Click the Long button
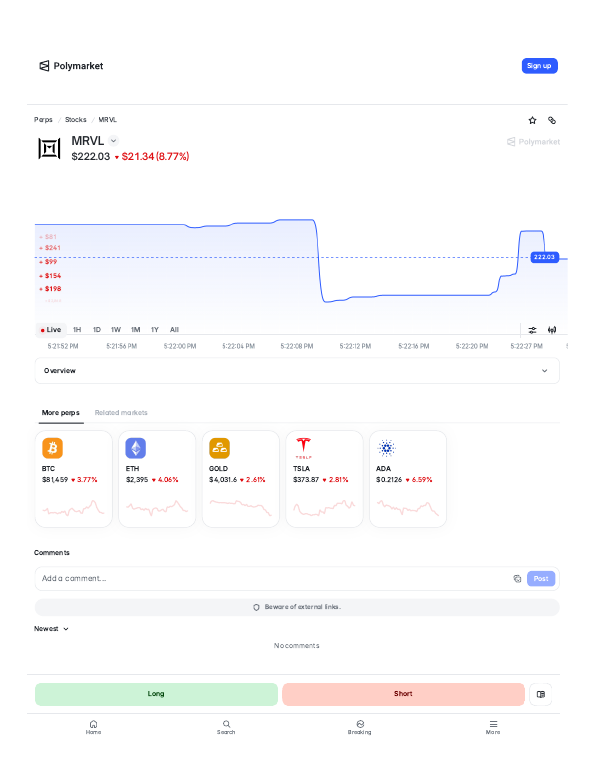Image resolution: width=595 pixels, height=770 pixels. (156, 694)
